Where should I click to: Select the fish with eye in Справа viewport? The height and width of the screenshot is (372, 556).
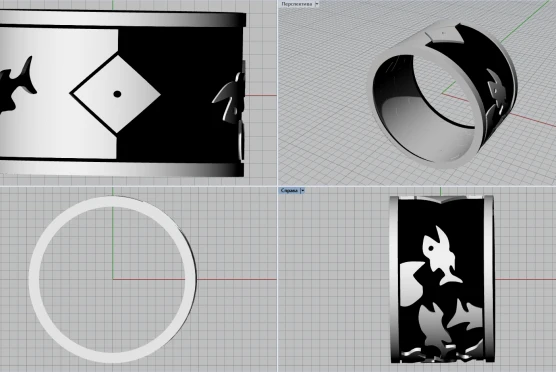click(441, 255)
